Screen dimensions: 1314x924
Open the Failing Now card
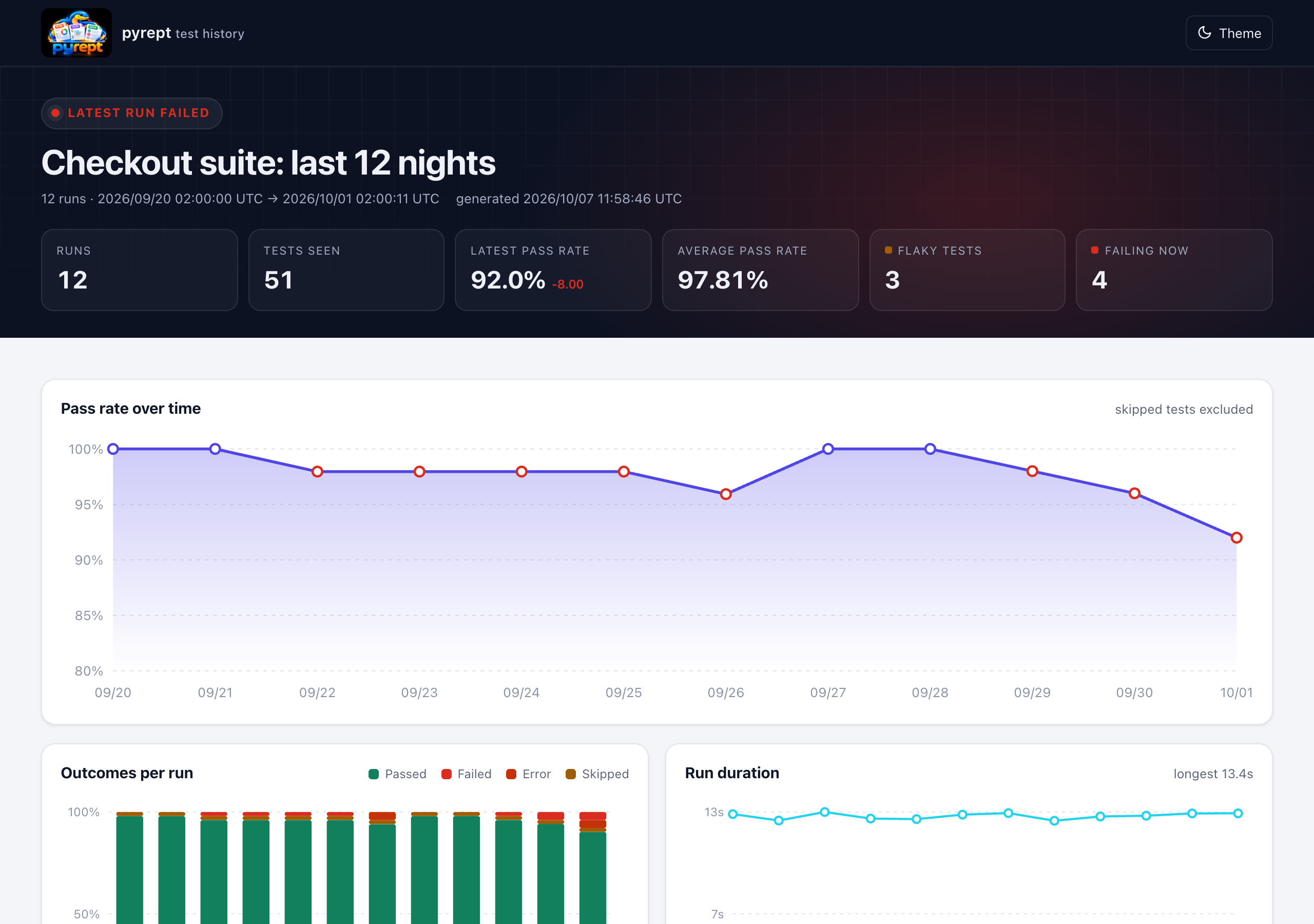pos(1174,270)
